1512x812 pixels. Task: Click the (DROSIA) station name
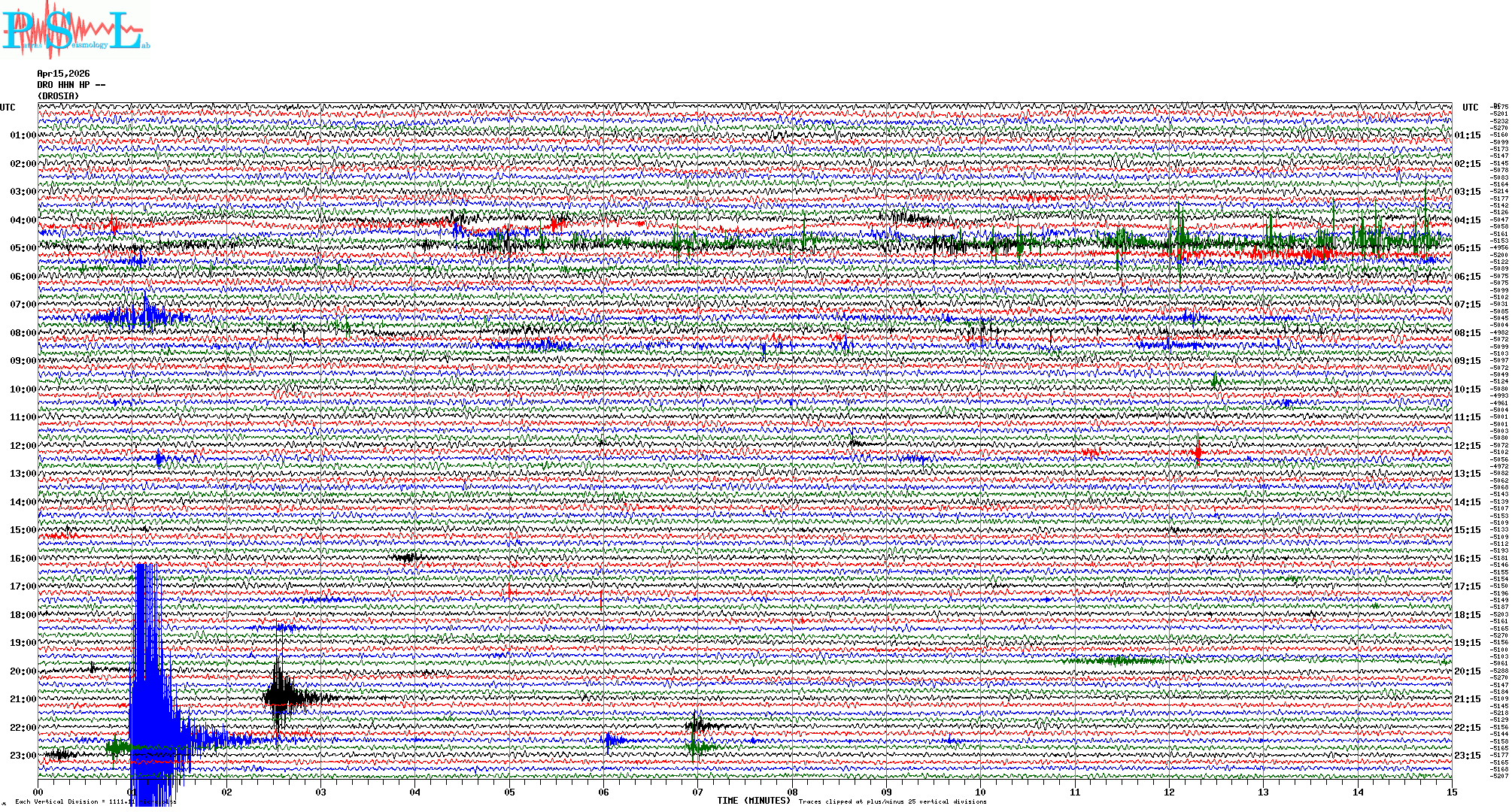click(x=58, y=96)
